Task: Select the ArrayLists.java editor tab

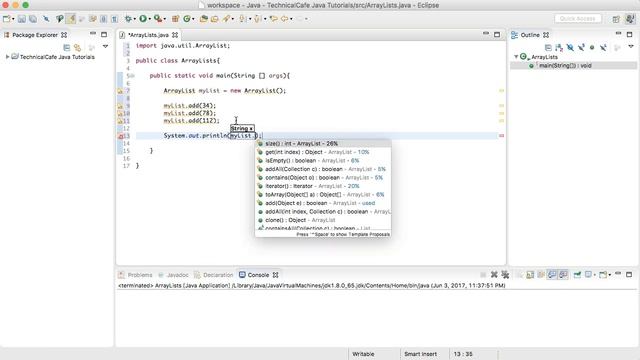Action: click(x=149, y=35)
